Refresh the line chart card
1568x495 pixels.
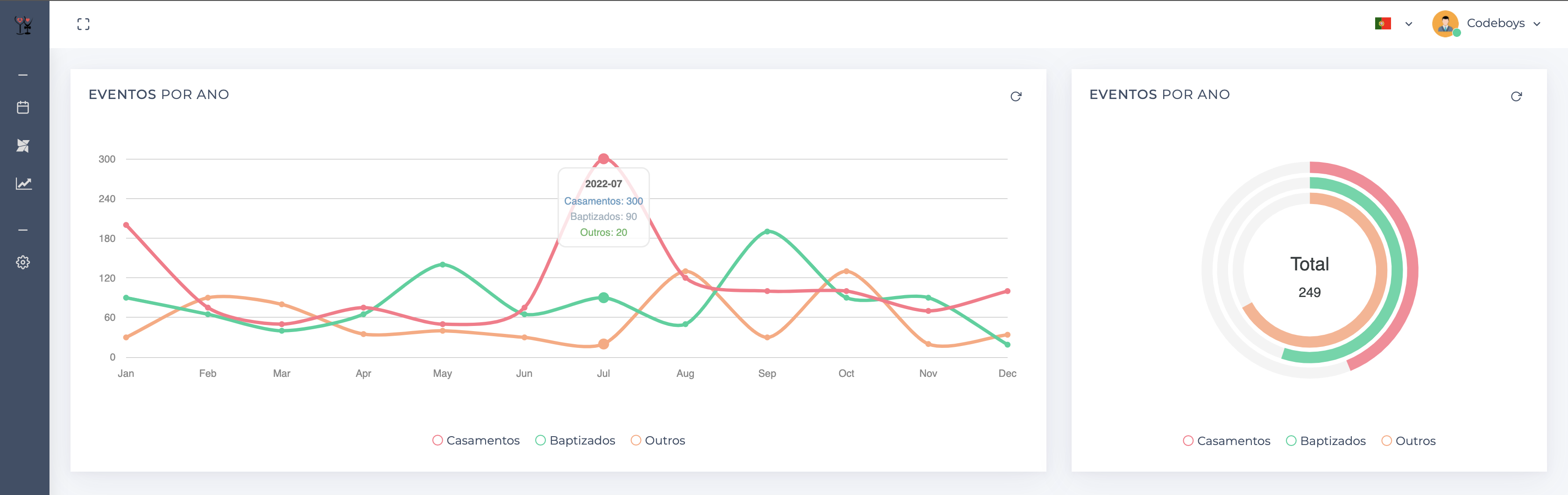click(1015, 96)
